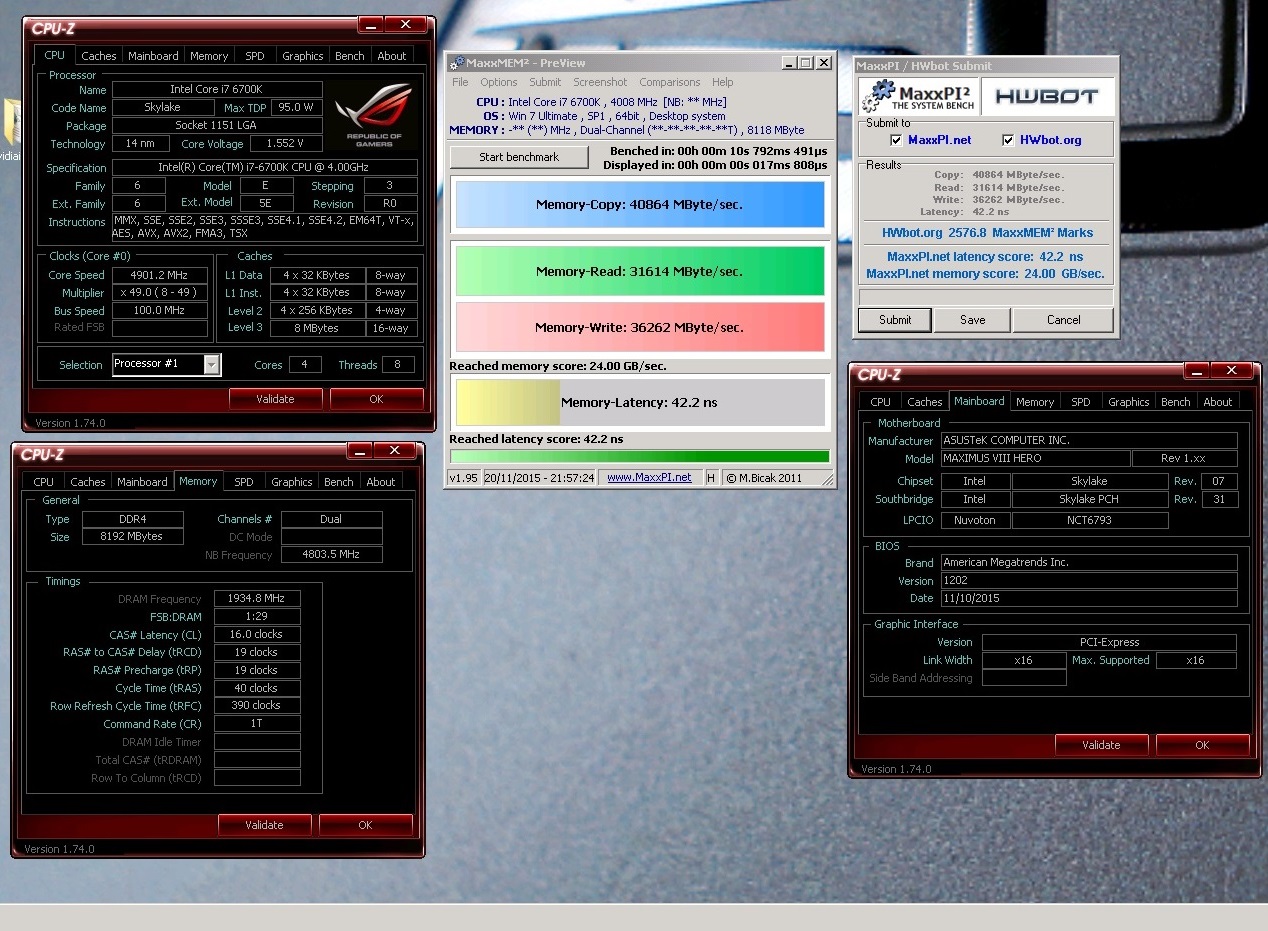Click the ROG Republic of Gamers logo
This screenshot has width=1268, height=931.
373,113
